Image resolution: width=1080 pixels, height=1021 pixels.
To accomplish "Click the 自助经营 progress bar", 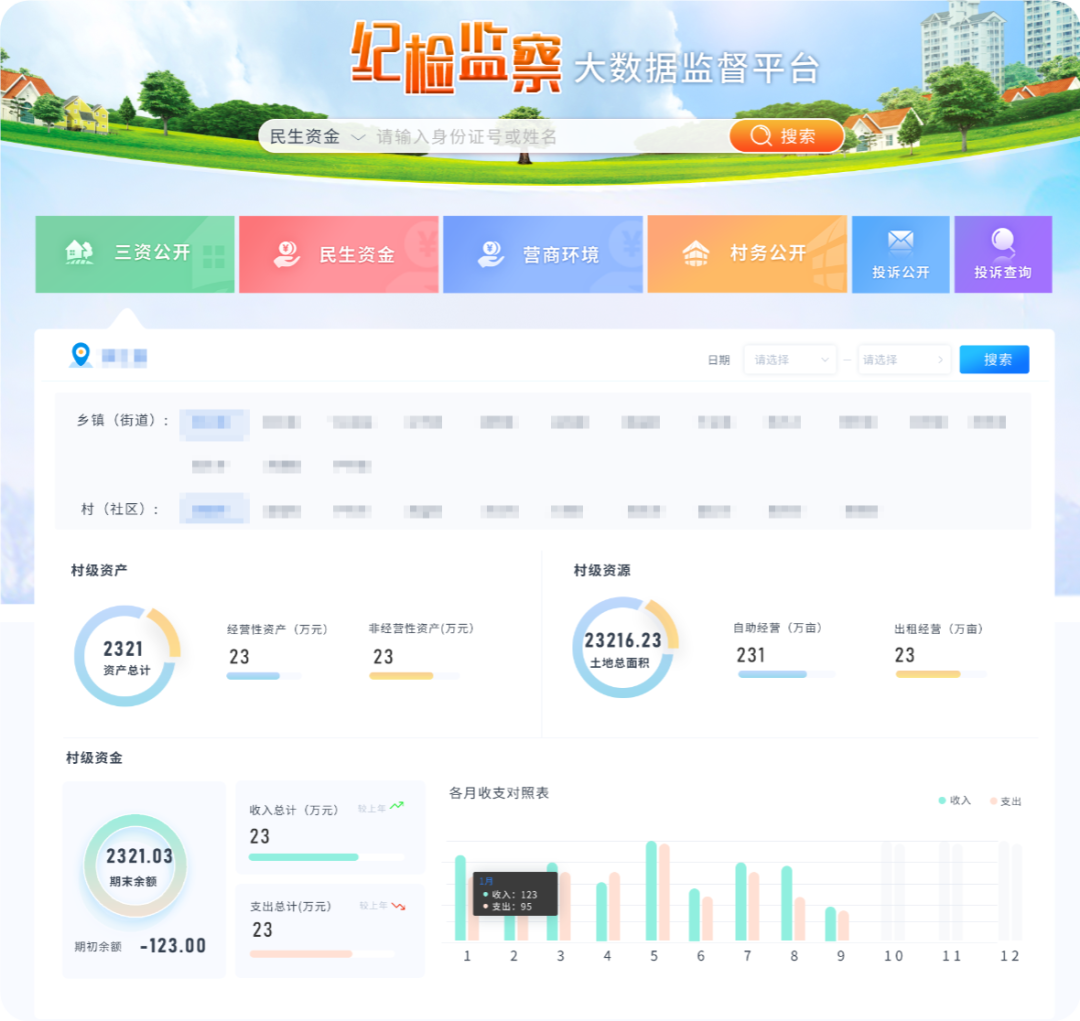I will [786, 674].
